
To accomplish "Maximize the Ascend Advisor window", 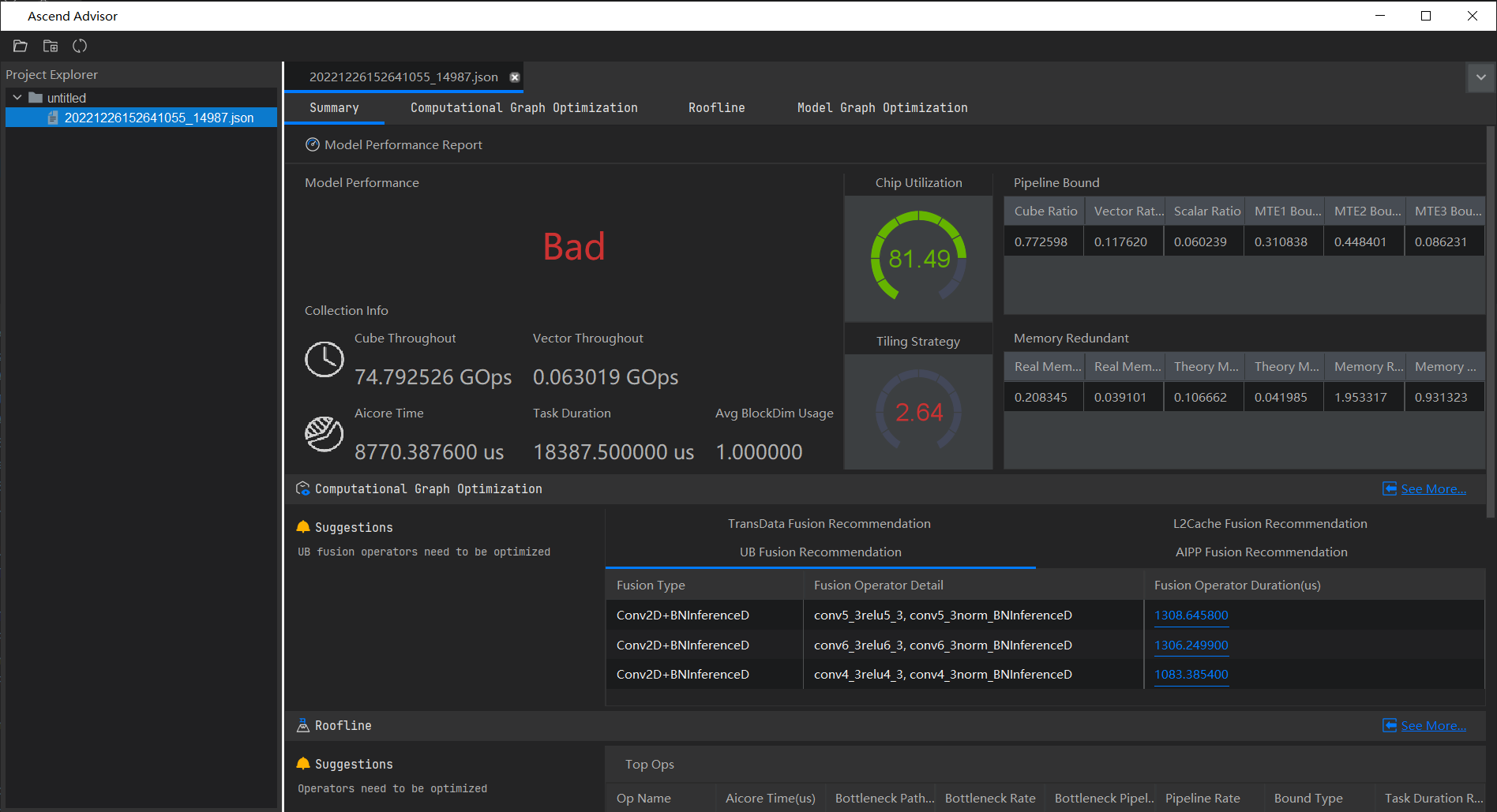I will (x=1426, y=16).
